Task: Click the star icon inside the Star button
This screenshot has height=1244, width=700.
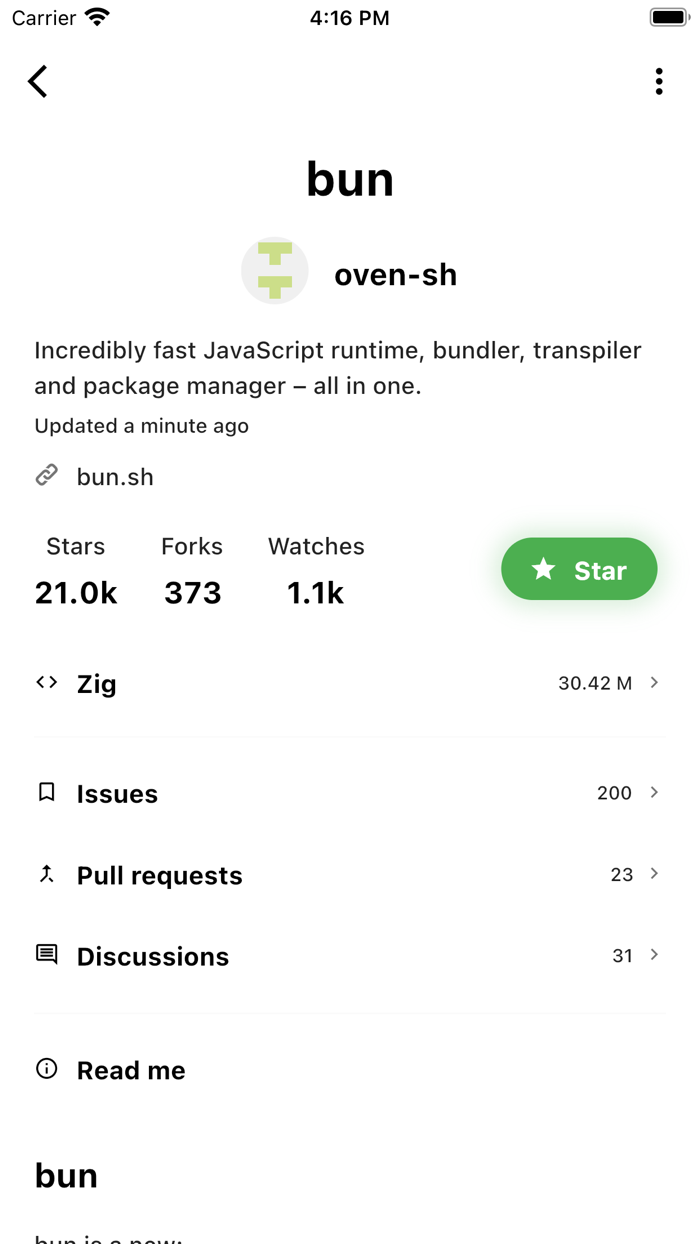Action: (543, 569)
